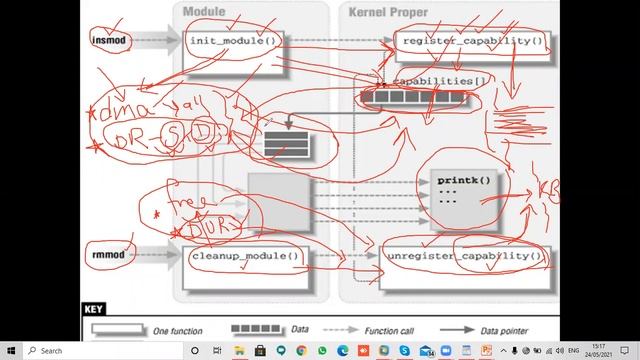
Task: Open the Action Center notifications icon
Action: coord(624,351)
